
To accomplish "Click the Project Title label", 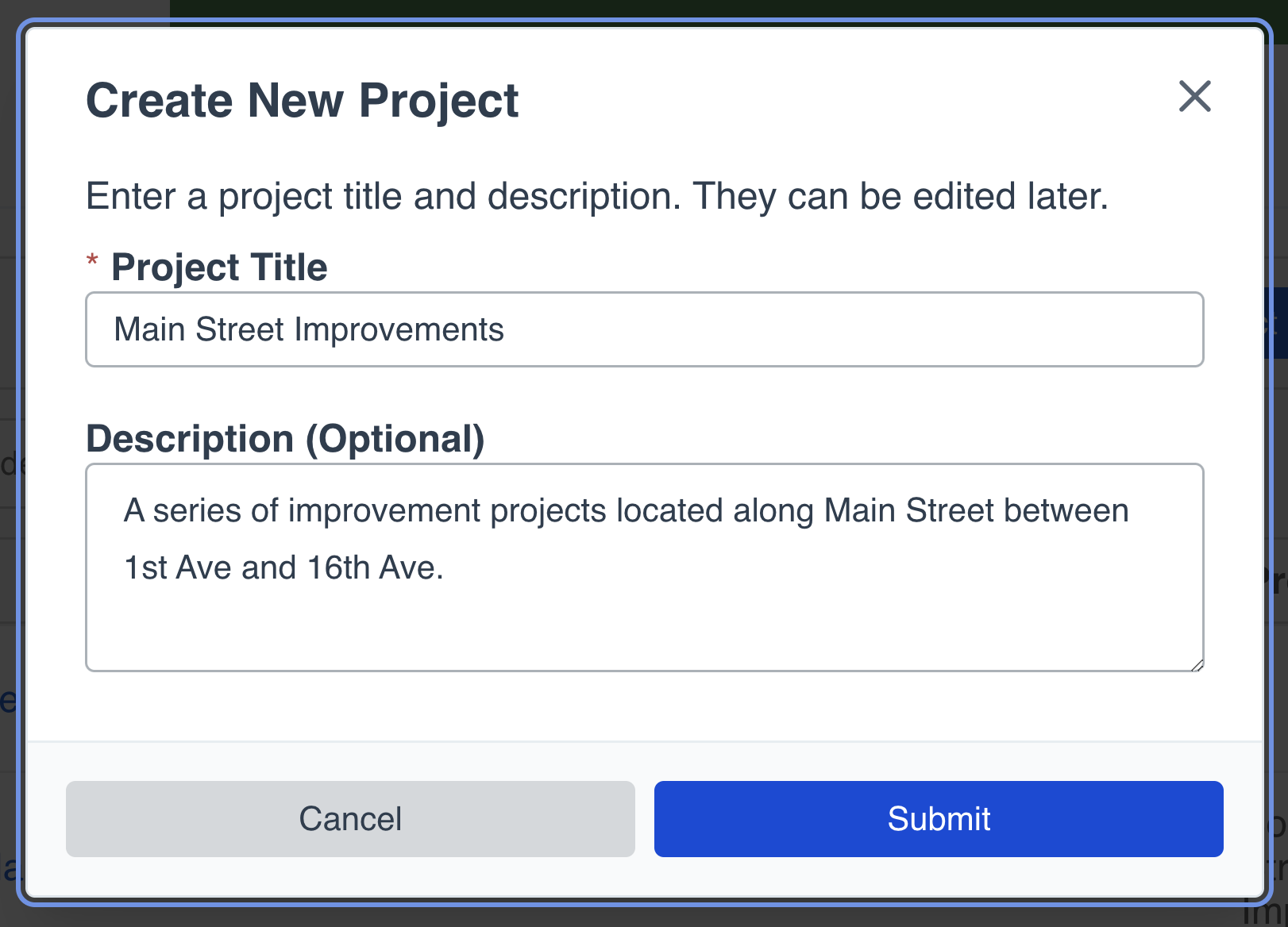I will (219, 267).
